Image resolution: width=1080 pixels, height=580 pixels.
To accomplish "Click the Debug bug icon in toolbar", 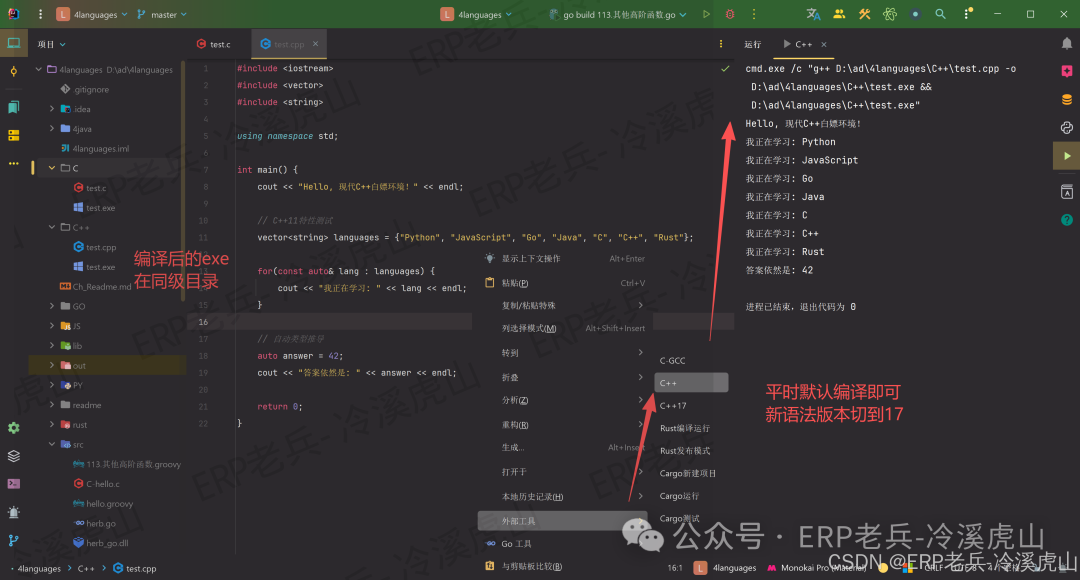I will coord(730,14).
